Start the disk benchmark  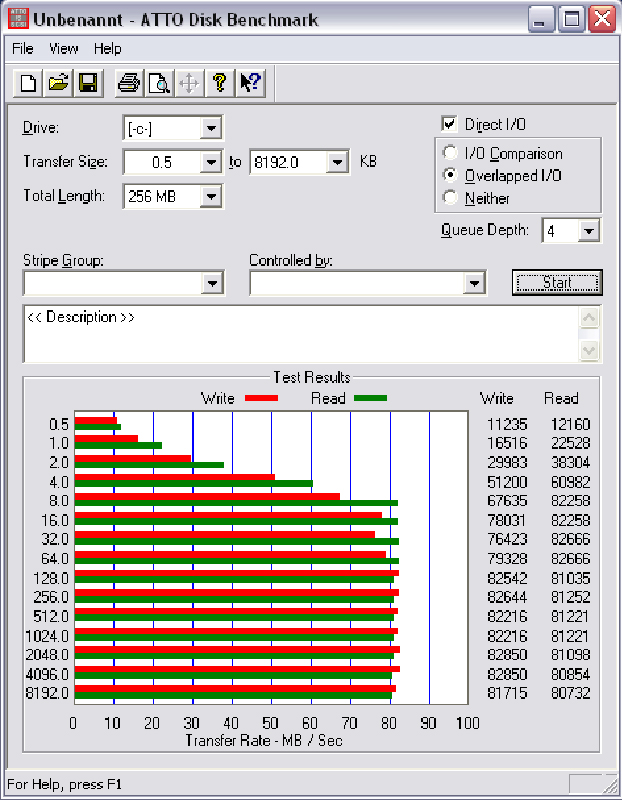[x=557, y=283]
